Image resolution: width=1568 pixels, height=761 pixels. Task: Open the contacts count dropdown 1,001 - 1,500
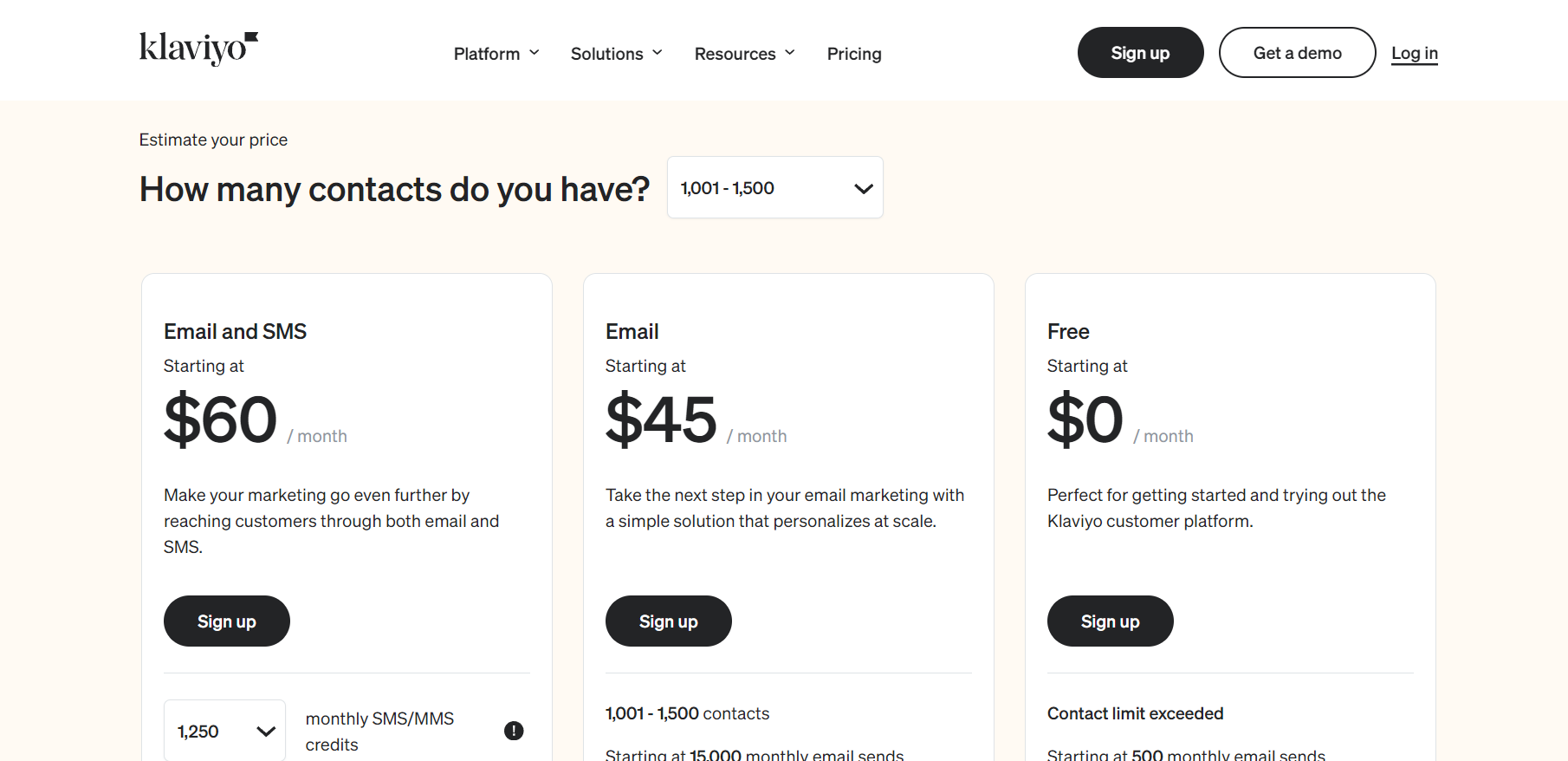click(775, 187)
